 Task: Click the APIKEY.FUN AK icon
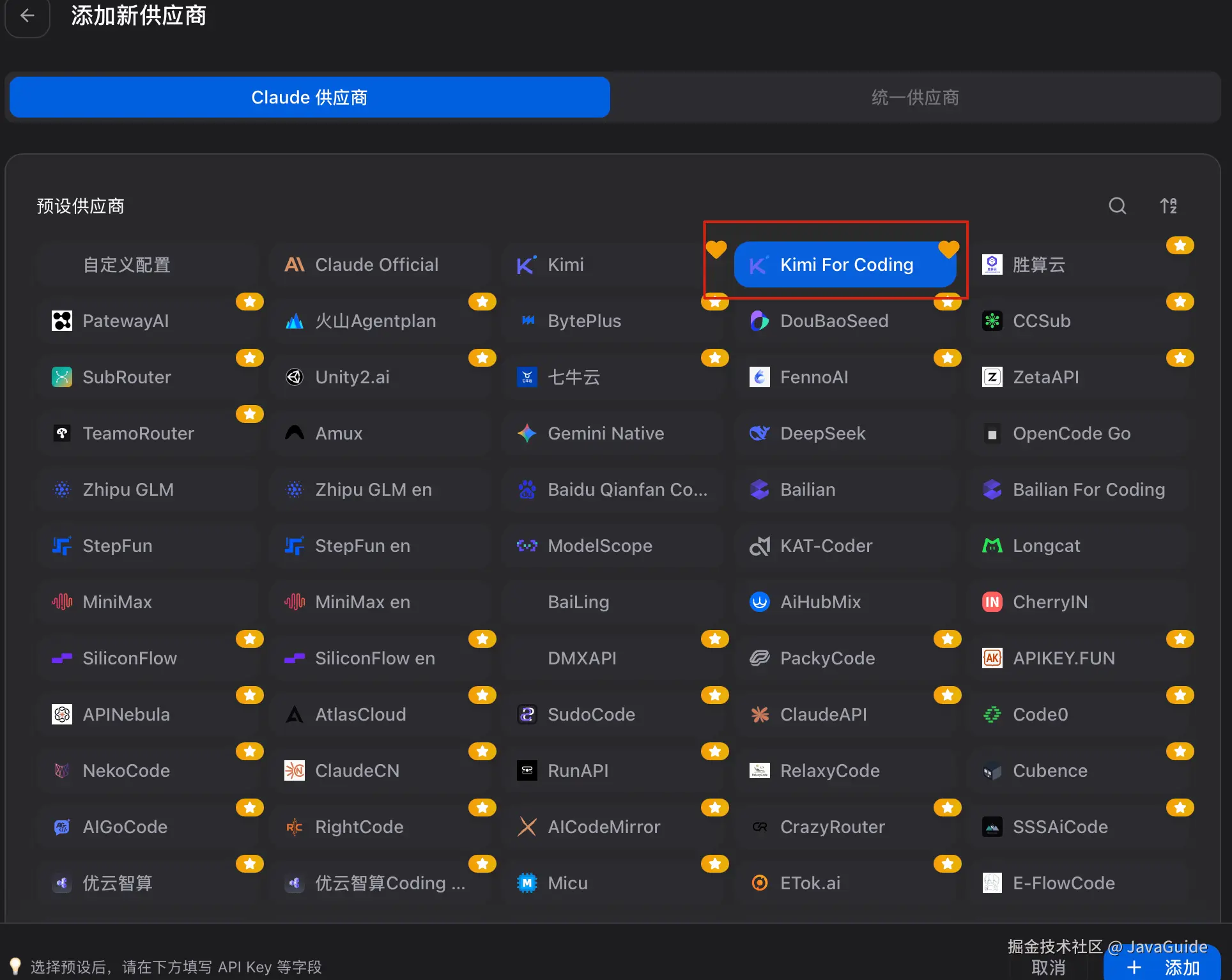coord(992,658)
